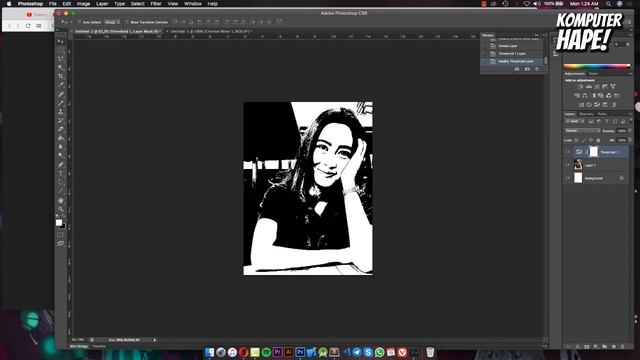
Task: Toggle lock all button in Layers
Action: pos(598,140)
